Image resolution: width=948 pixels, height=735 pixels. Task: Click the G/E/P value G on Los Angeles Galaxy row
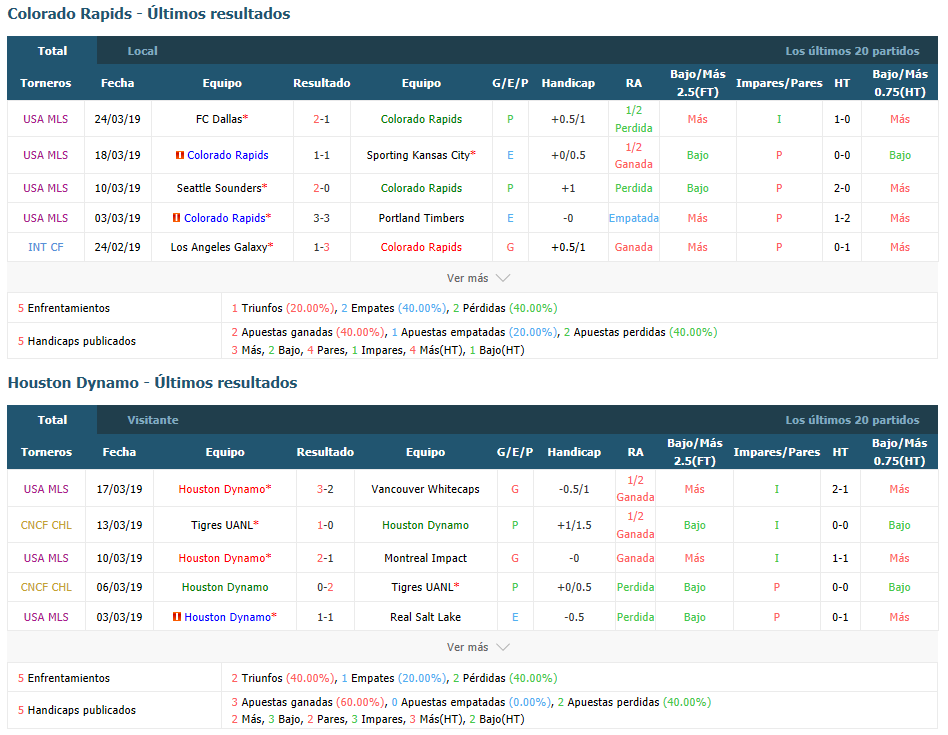pyautogui.click(x=510, y=247)
